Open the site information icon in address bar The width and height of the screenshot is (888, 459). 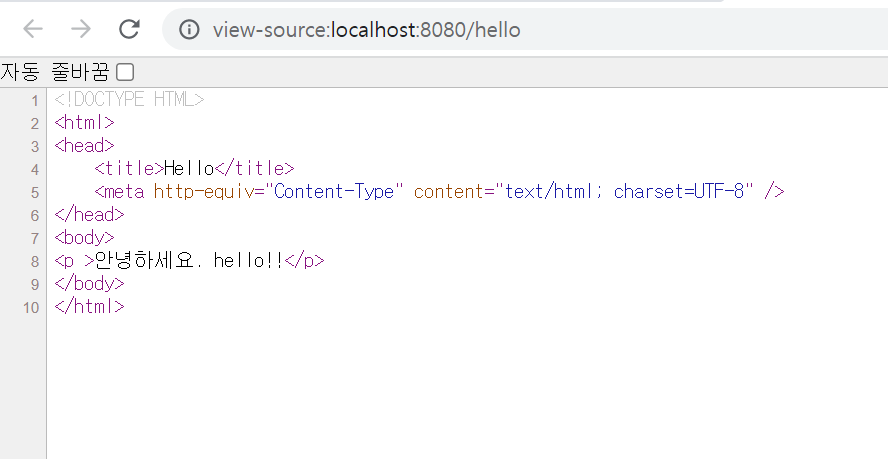point(189,29)
